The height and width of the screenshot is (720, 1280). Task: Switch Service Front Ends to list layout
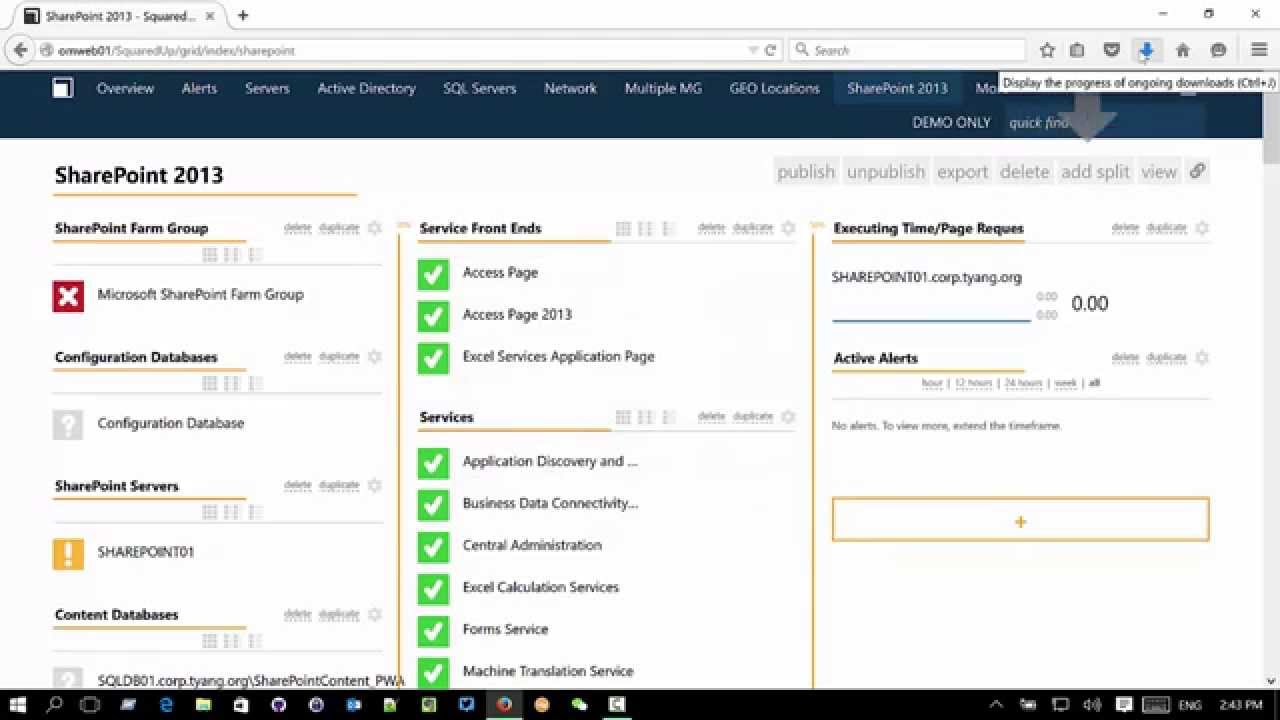tap(669, 228)
